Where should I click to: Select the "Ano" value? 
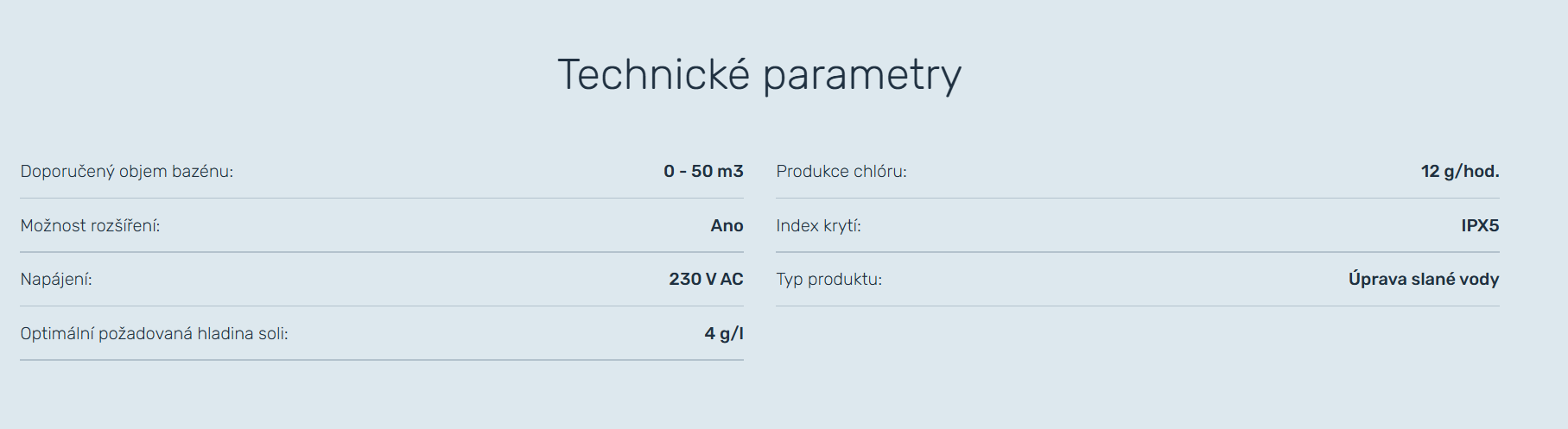pos(727,226)
